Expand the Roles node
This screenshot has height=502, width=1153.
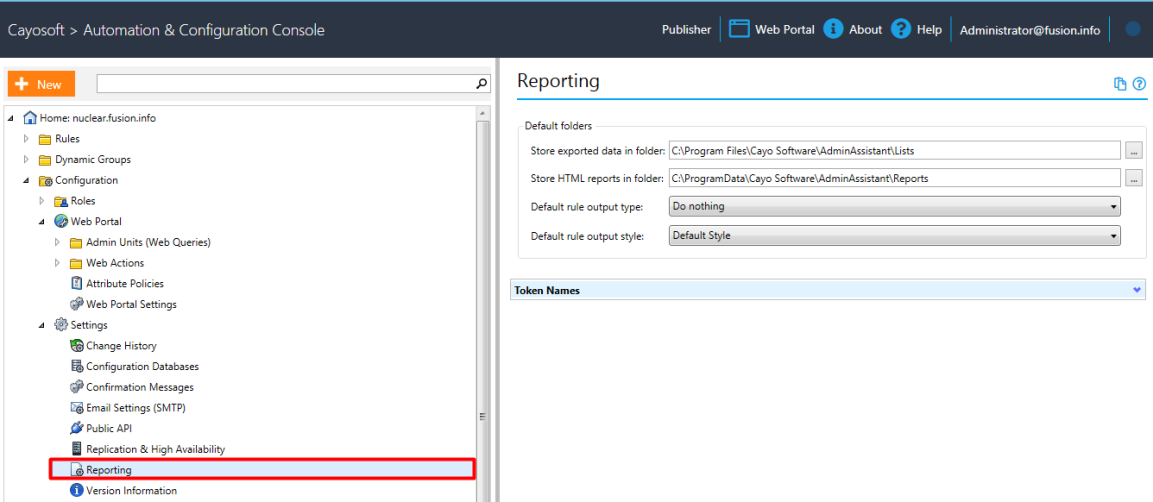pos(43,201)
